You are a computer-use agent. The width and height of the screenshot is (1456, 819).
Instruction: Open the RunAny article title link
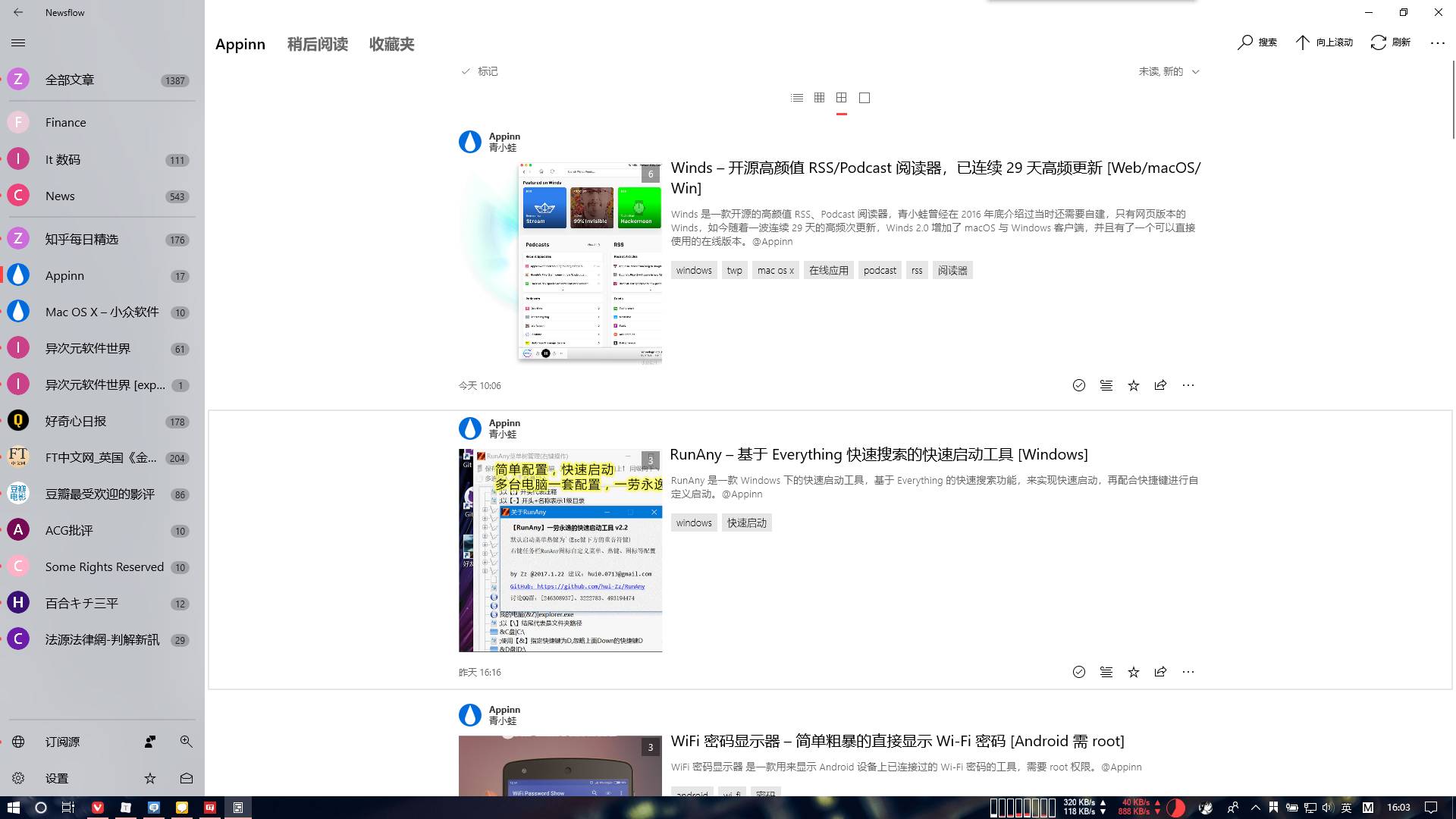pos(878,454)
